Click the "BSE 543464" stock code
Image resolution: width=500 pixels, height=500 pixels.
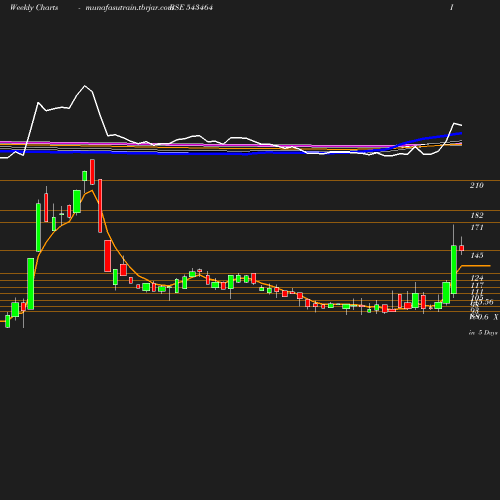(191, 8)
